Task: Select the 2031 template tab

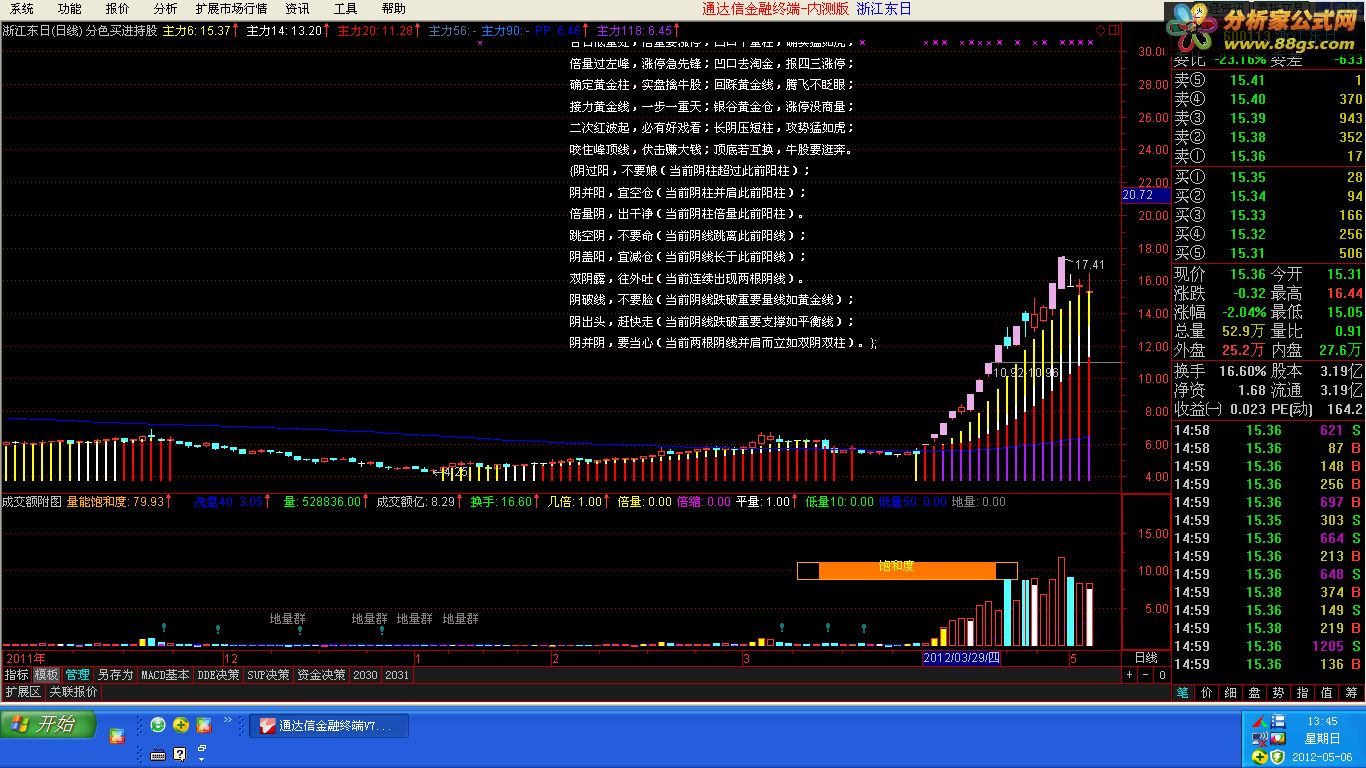Action: [x=397, y=675]
